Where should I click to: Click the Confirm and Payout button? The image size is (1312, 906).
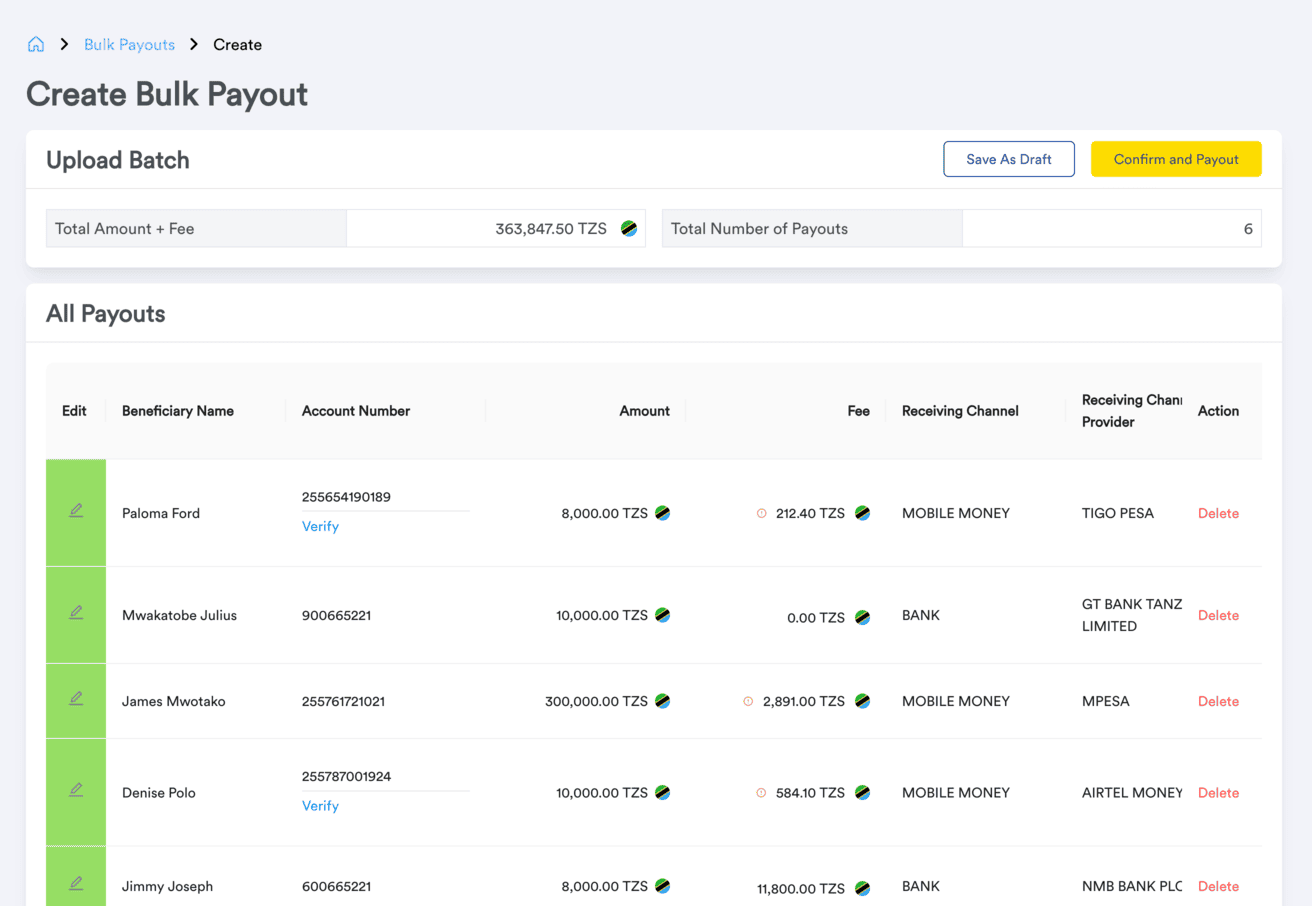click(x=1176, y=159)
